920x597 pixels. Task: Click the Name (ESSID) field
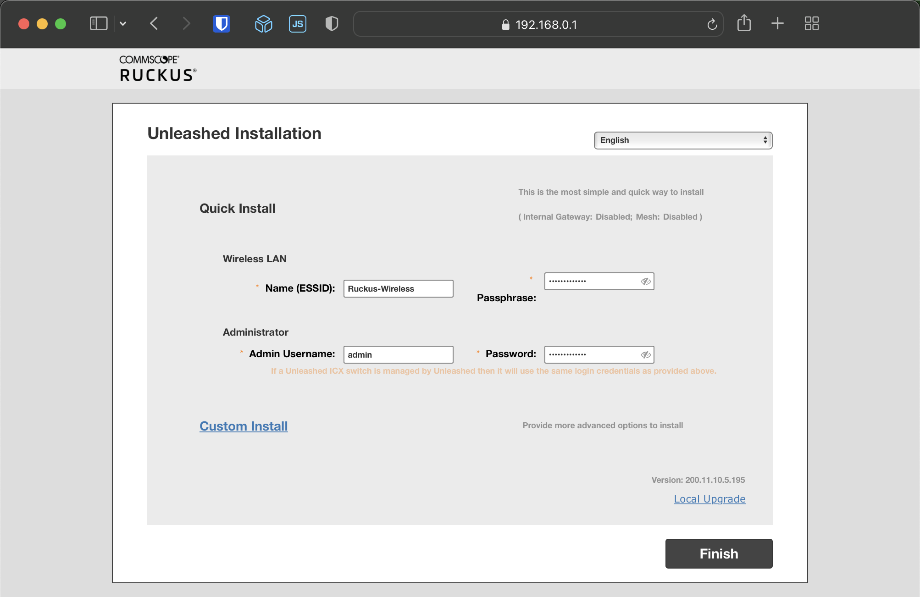(x=398, y=289)
